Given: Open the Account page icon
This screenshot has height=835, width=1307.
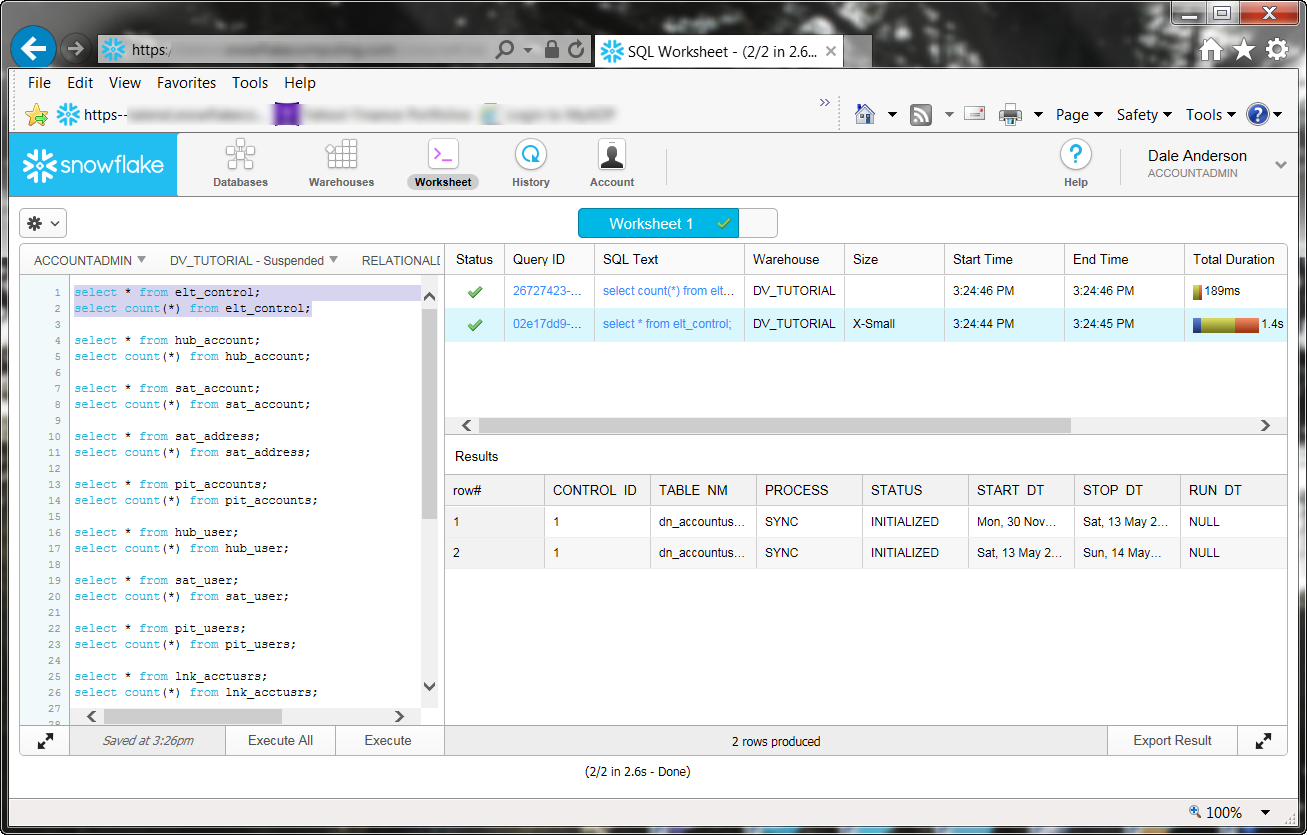Looking at the screenshot, I should (x=611, y=156).
